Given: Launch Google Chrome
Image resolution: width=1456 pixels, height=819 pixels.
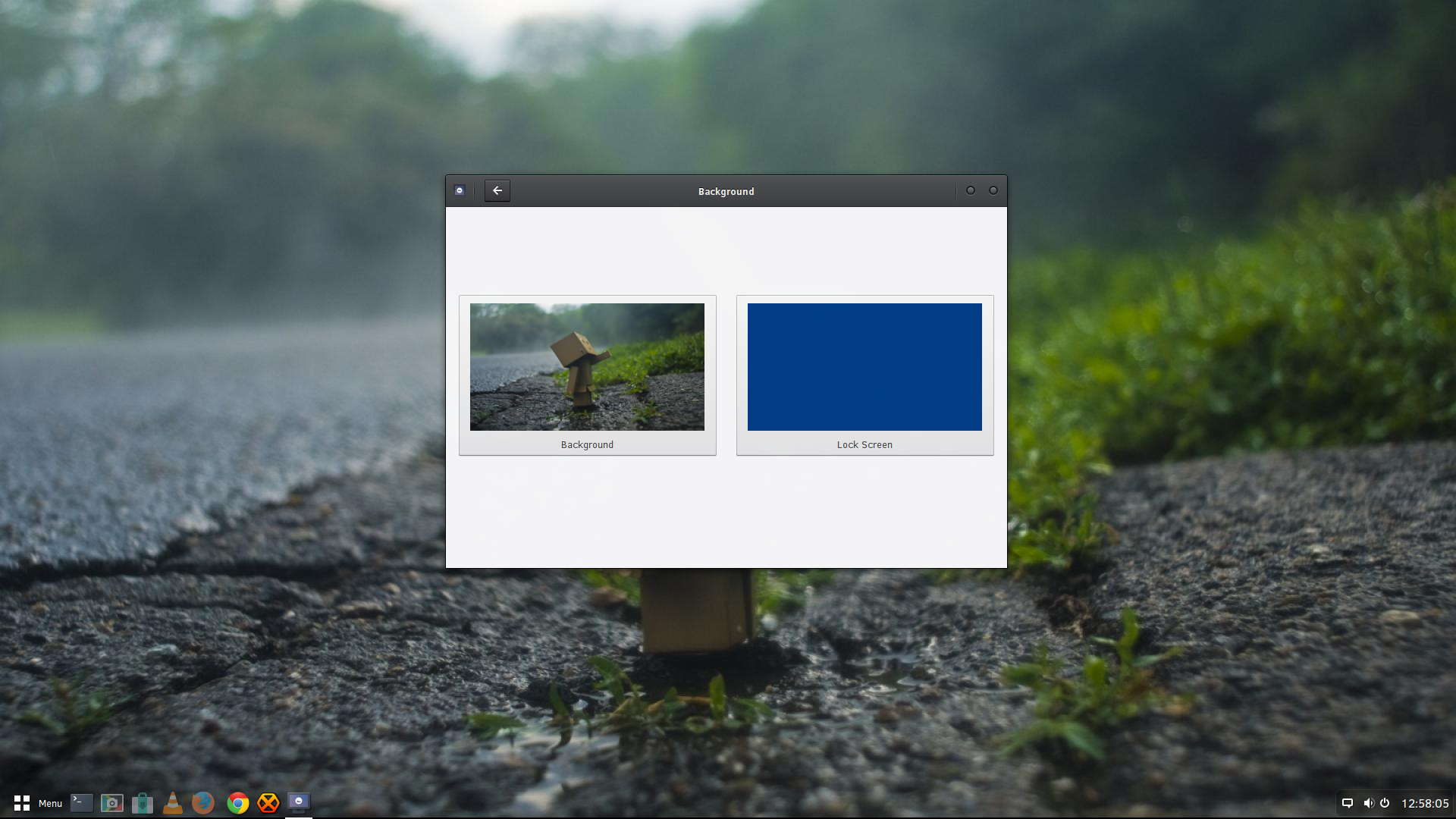Looking at the screenshot, I should [x=238, y=803].
